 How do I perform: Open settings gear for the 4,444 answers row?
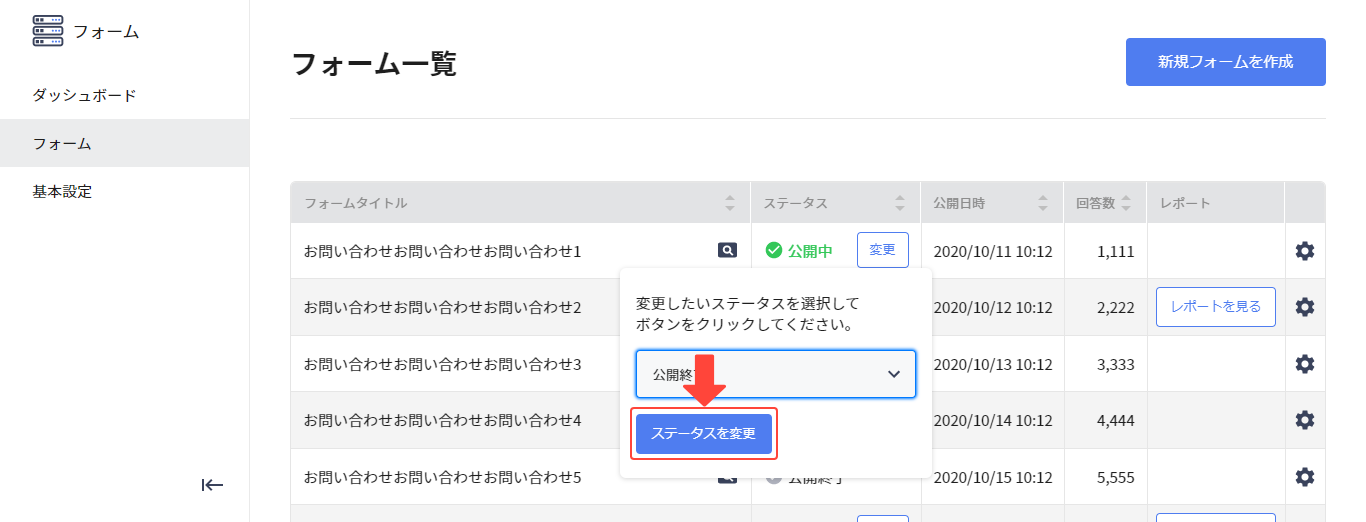click(x=1305, y=420)
